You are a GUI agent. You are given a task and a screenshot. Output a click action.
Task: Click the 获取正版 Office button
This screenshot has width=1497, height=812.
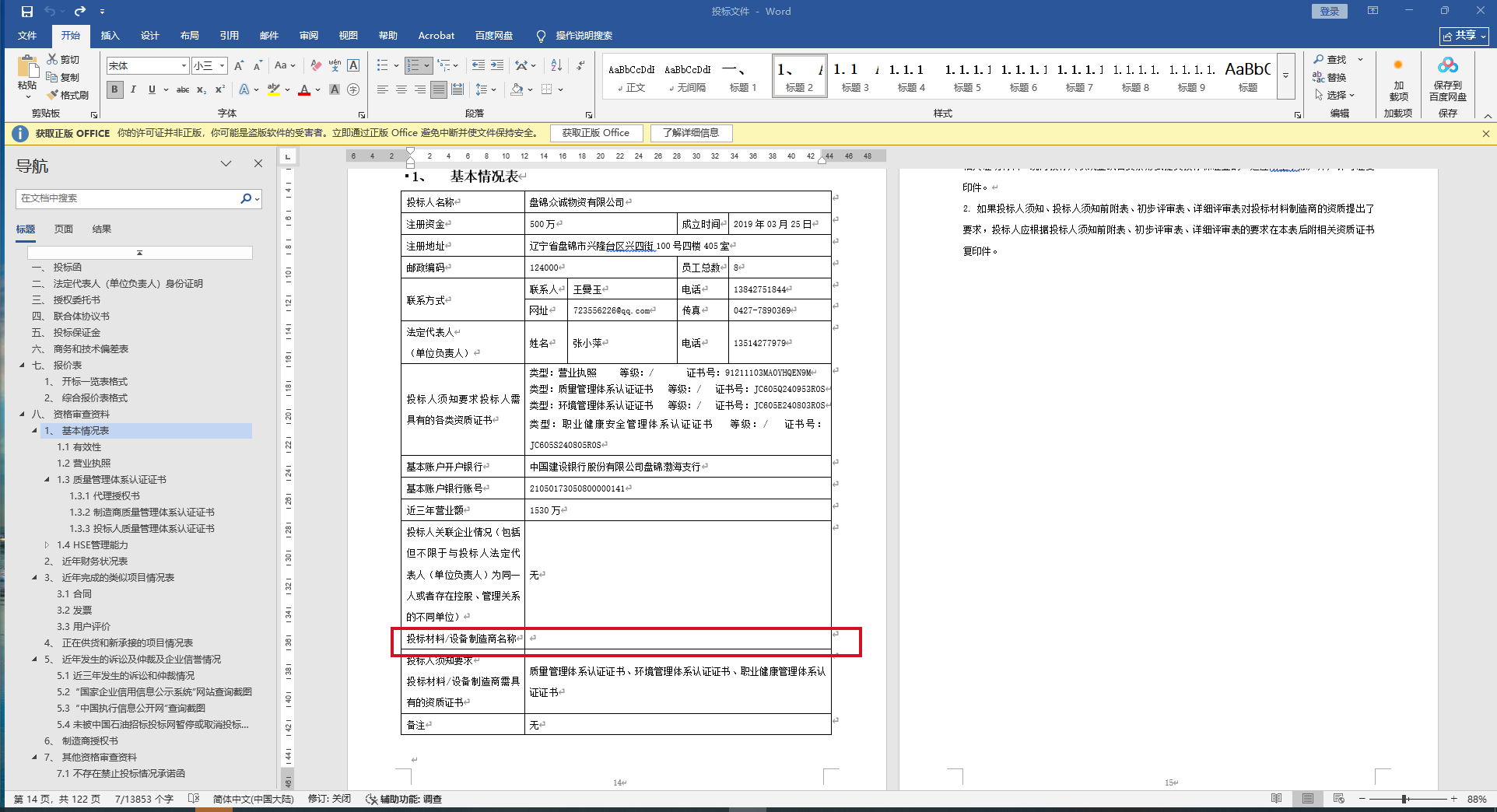point(596,133)
